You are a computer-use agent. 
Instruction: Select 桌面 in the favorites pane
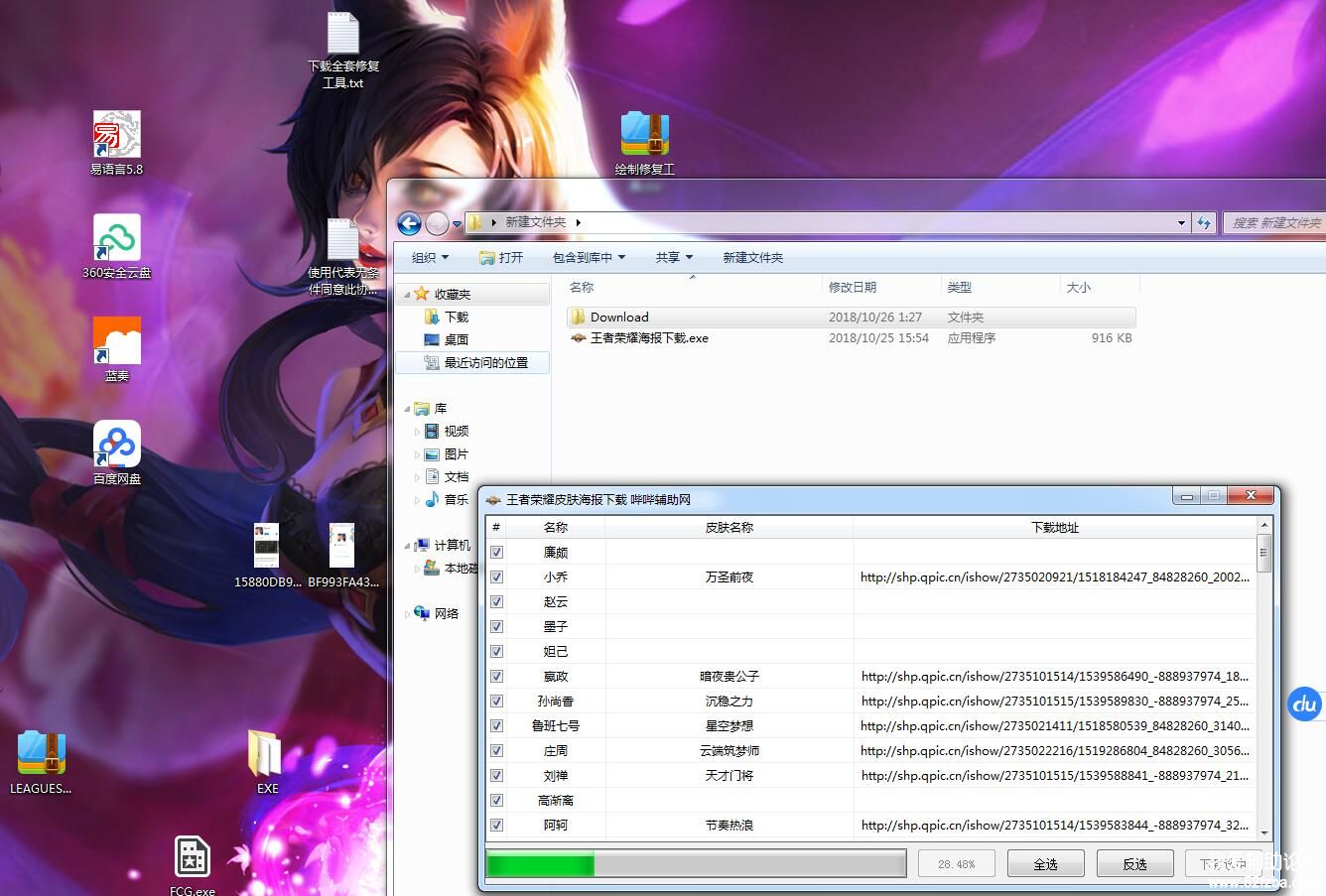[456, 340]
